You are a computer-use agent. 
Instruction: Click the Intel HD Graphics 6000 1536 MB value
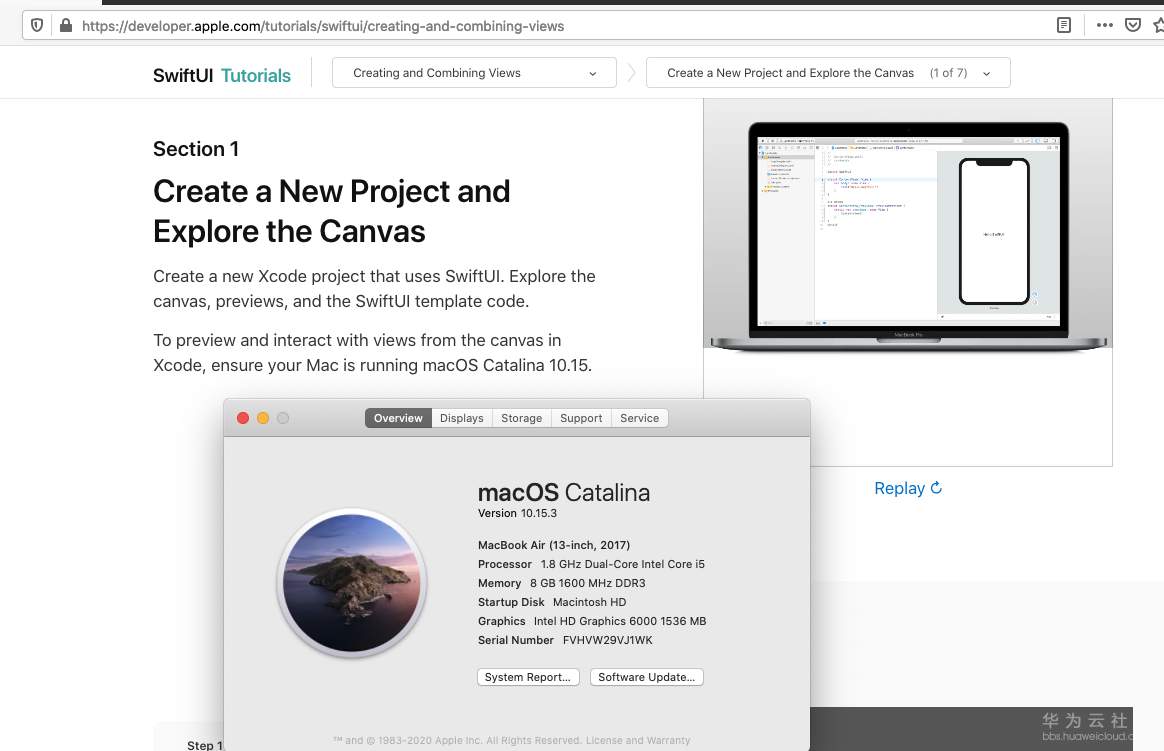click(x=620, y=621)
